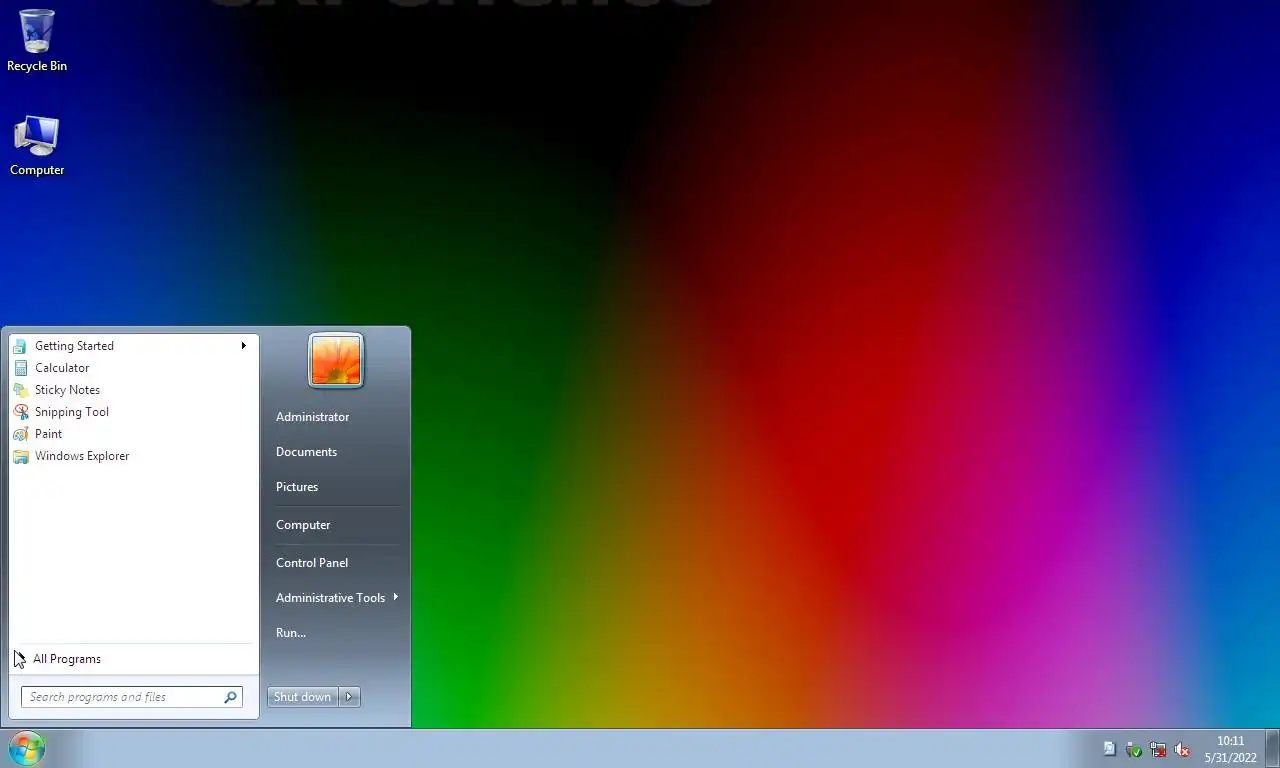This screenshot has height=768, width=1280.
Task: Click the Search programs and files field
Action: click(x=132, y=697)
